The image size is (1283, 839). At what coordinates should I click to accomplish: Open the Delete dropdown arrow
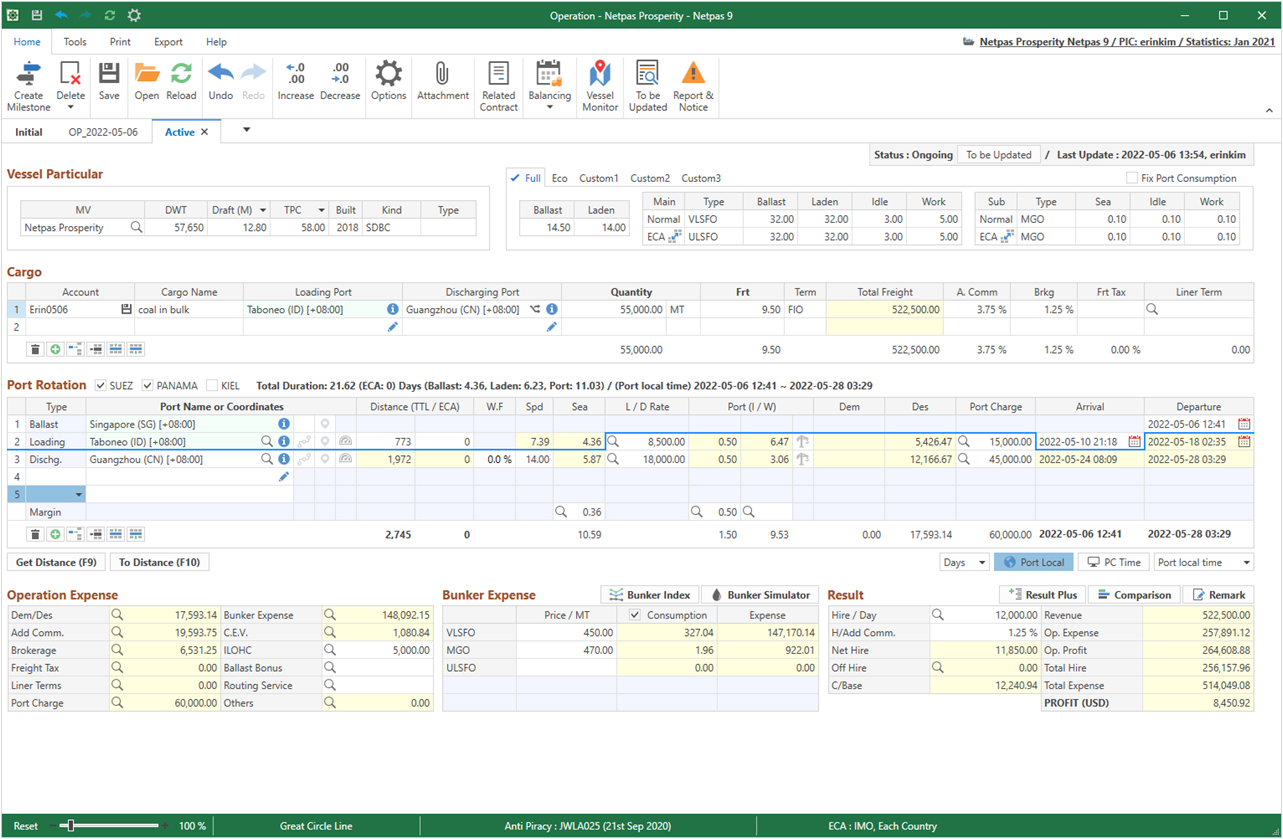click(71, 107)
